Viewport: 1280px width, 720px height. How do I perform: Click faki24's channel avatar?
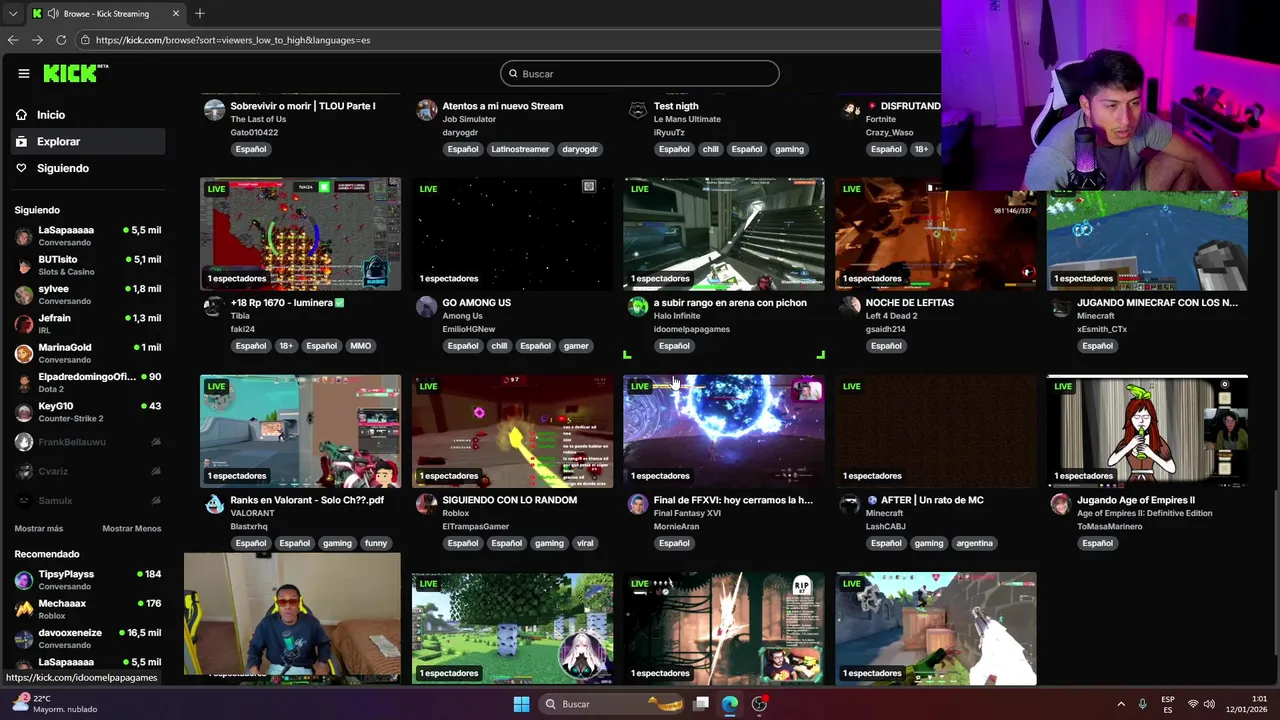pos(214,307)
